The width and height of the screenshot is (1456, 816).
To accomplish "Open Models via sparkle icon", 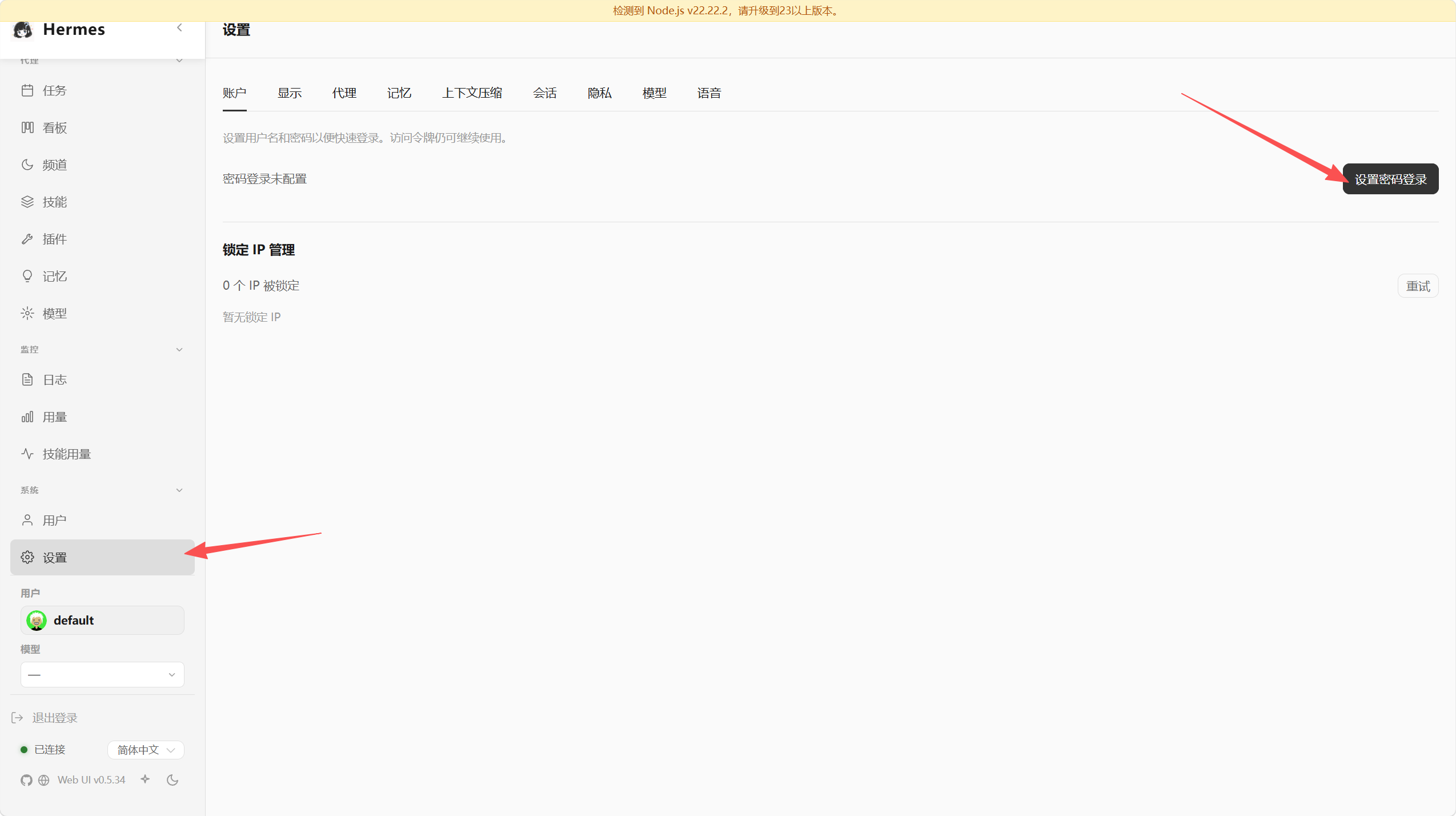I will pos(27,313).
